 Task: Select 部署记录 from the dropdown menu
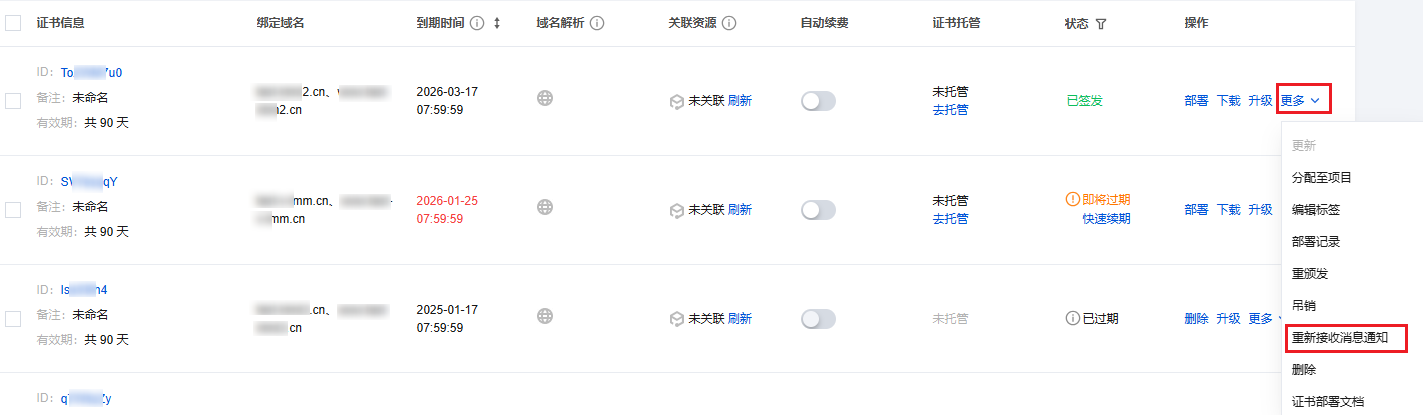point(1316,241)
